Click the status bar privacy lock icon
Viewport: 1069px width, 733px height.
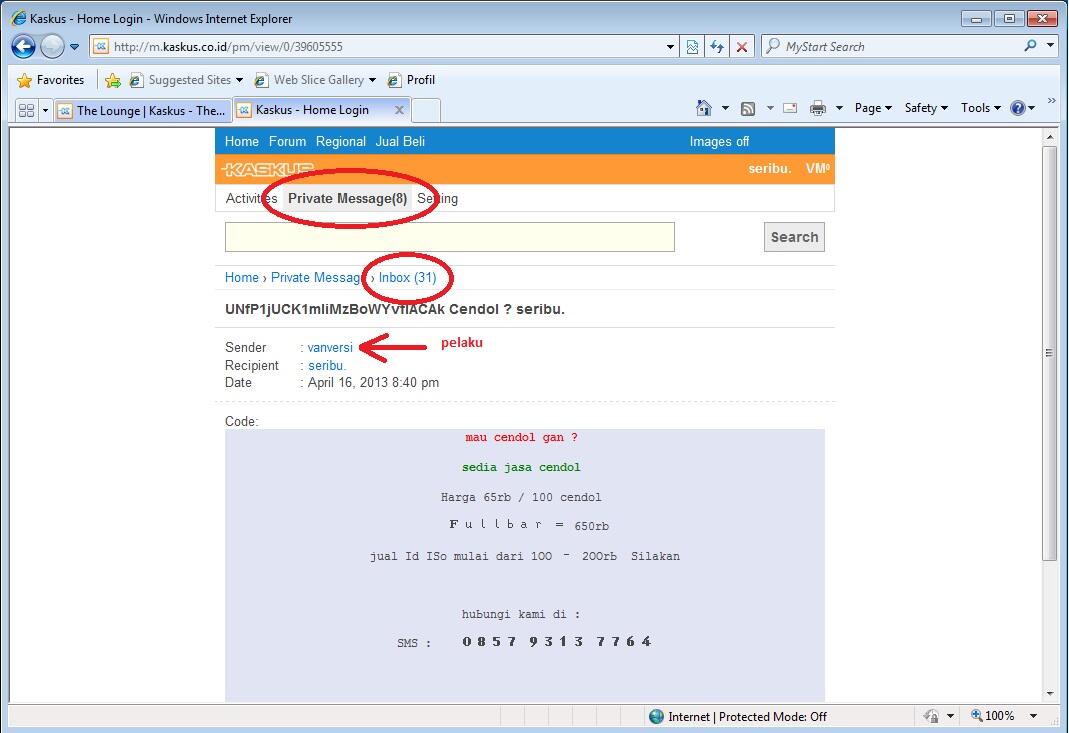tap(930, 716)
